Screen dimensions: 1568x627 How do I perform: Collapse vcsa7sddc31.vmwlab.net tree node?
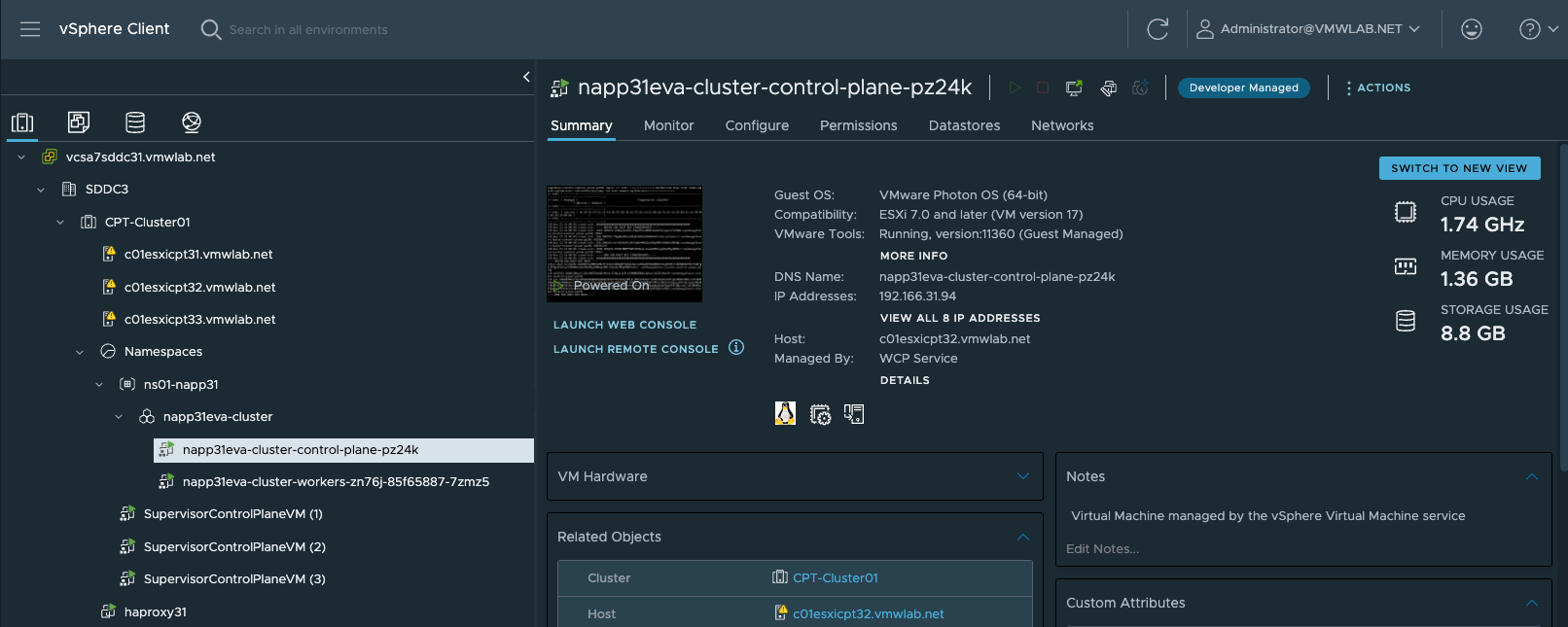(x=21, y=157)
